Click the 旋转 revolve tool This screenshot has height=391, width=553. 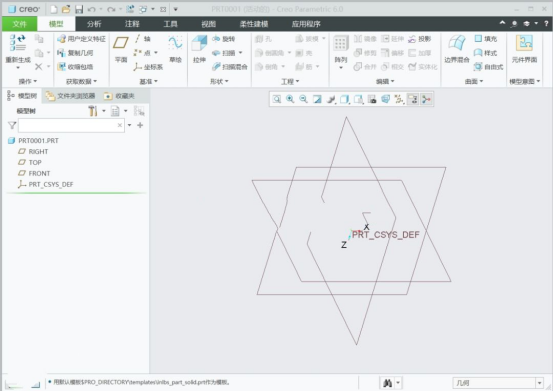pyautogui.click(x=224, y=39)
